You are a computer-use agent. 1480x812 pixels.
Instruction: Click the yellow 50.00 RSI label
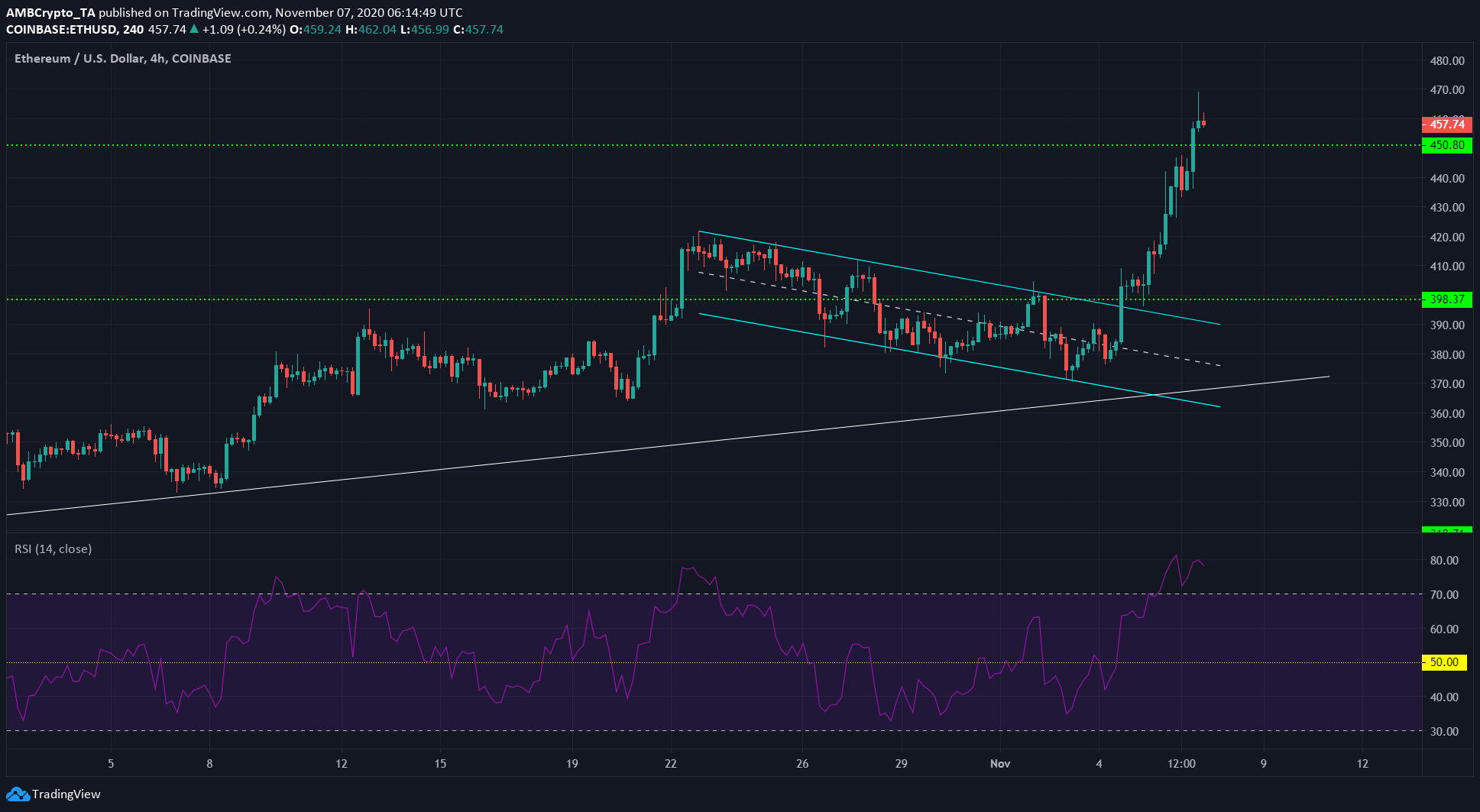(1444, 662)
